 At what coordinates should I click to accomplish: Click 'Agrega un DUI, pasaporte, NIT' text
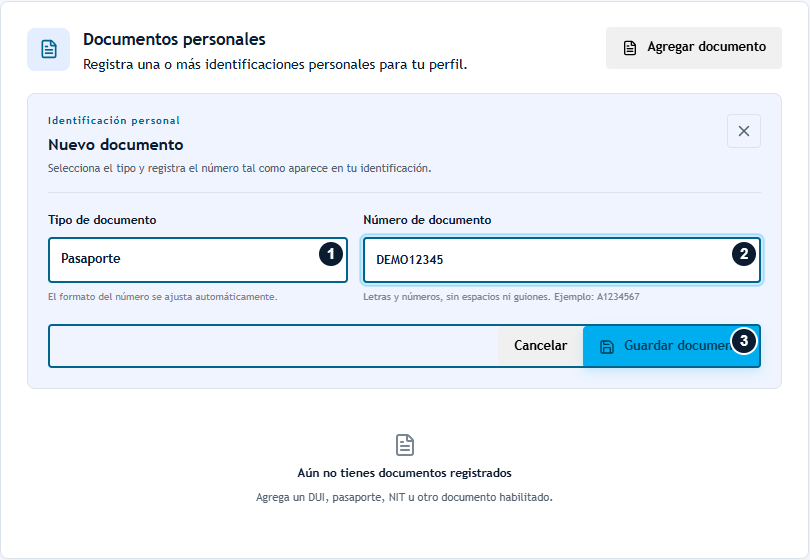[x=404, y=497]
